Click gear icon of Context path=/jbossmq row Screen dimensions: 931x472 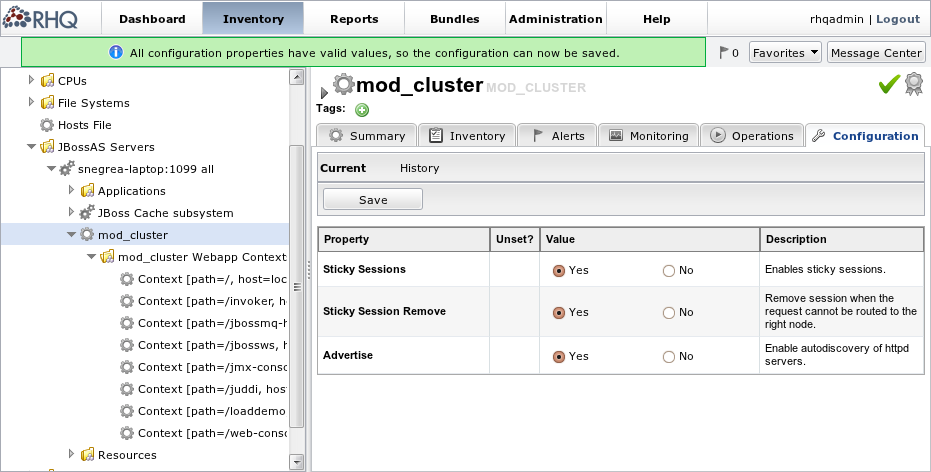point(127,323)
